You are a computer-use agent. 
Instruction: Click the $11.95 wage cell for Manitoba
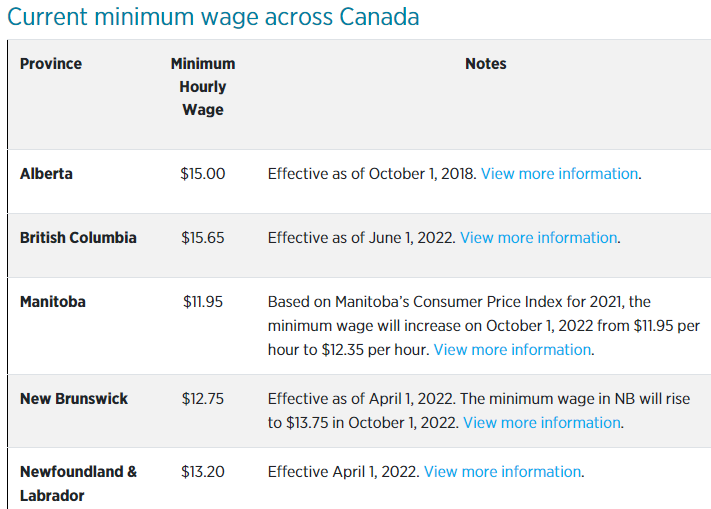pos(203,301)
